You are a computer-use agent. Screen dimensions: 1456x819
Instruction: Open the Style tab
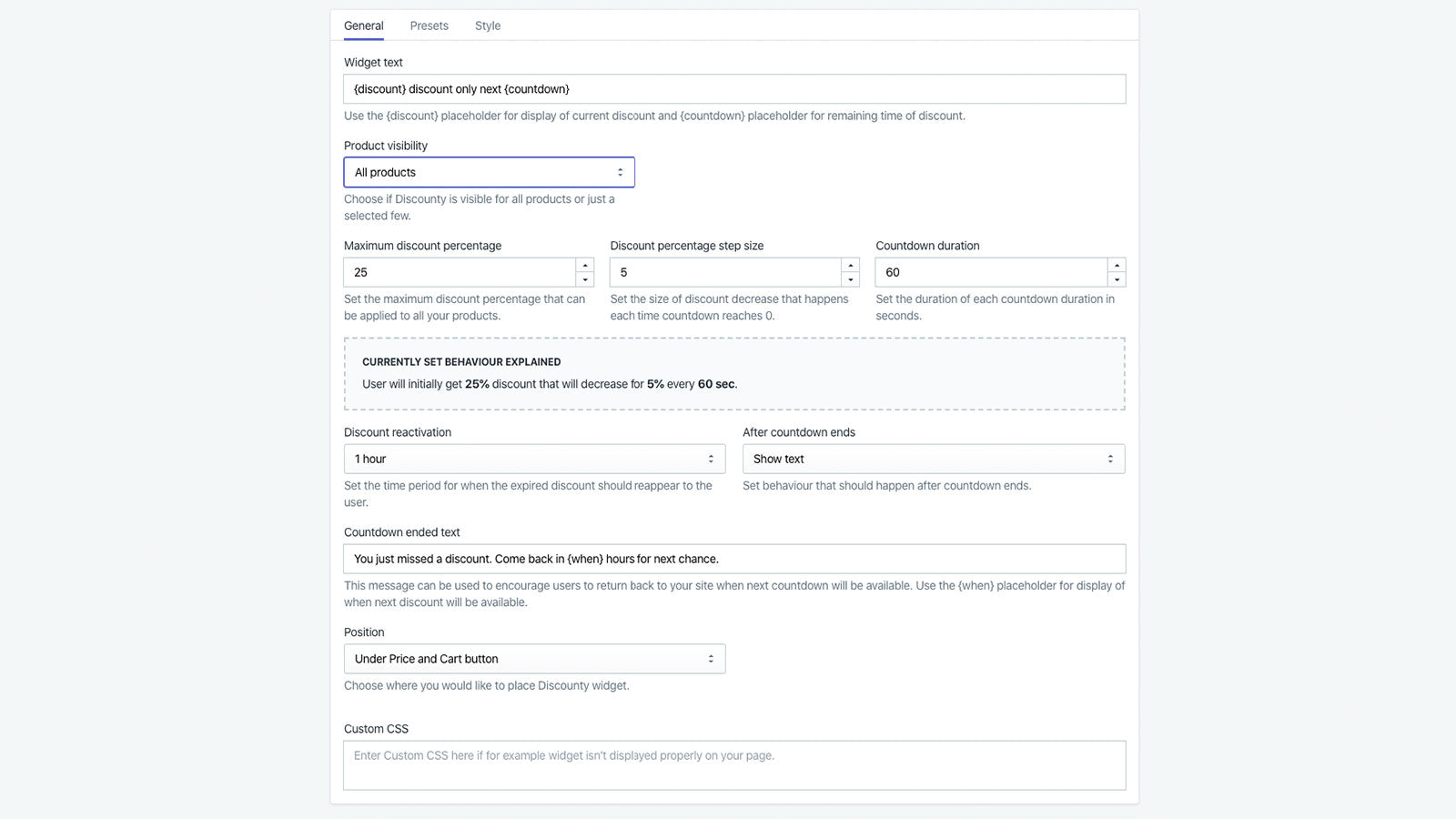(x=488, y=25)
